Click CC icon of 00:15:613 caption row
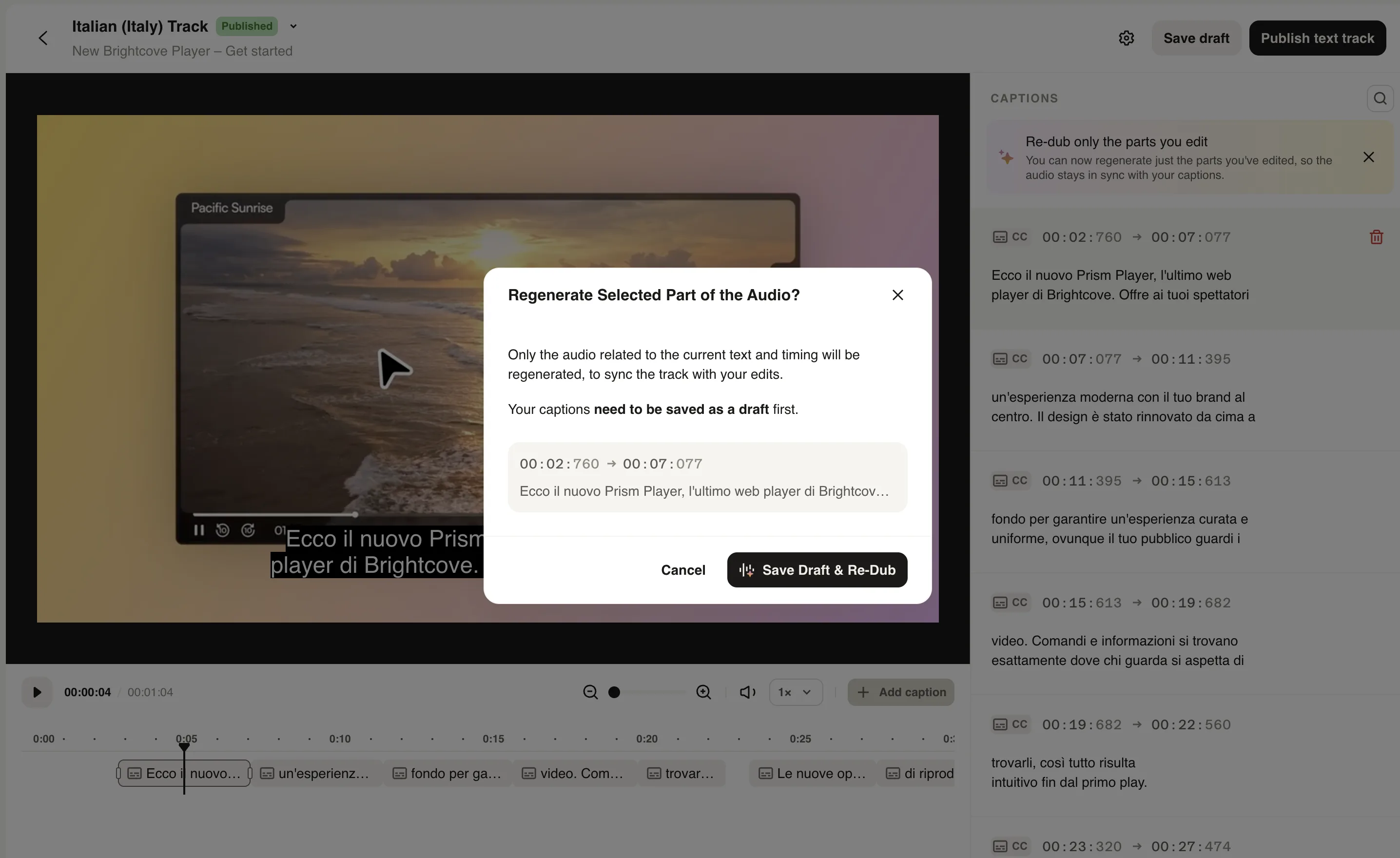The width and height of the screenshot is (1400, 858). 1010,603
